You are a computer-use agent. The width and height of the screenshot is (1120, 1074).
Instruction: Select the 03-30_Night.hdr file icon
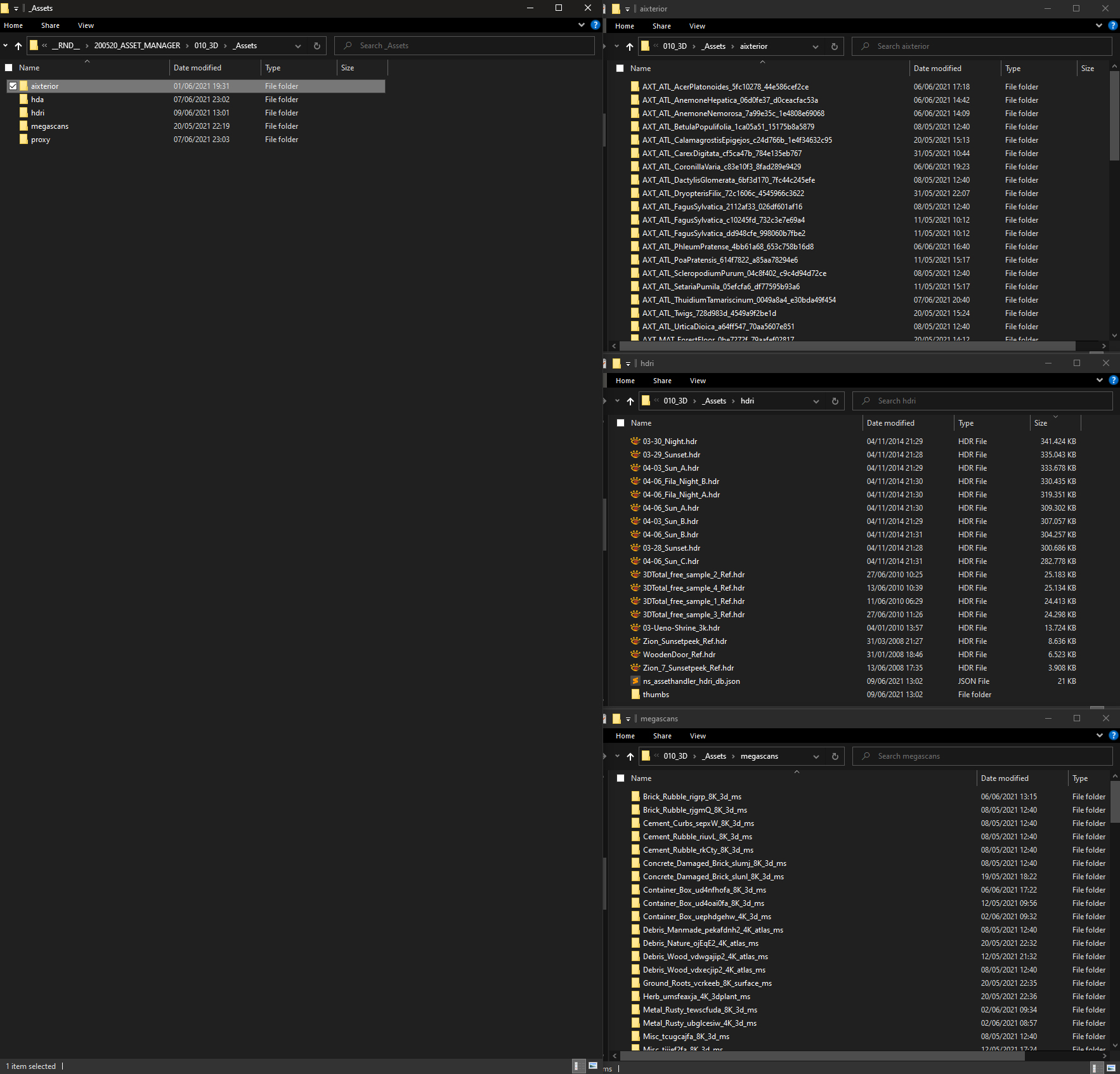(635, 442)
